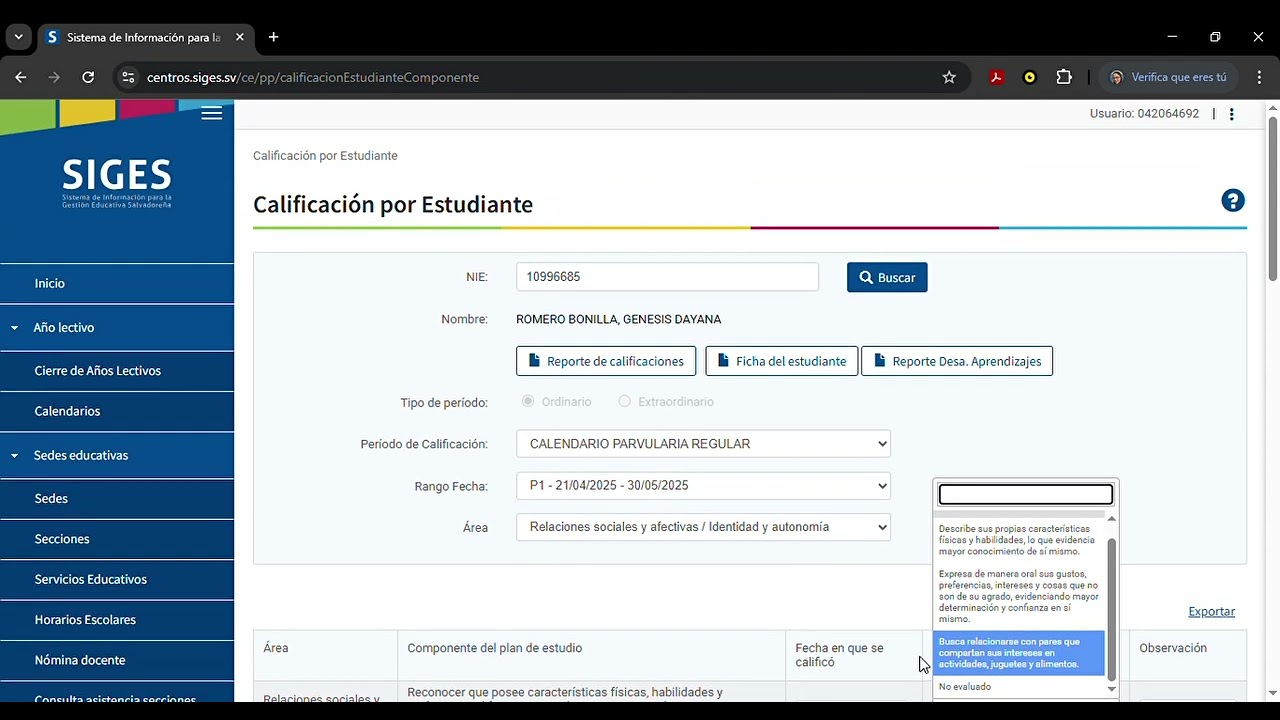
Task: Click the Usuario: 042064692 label
Action: pyautogui.click(x=1144, y=114)
